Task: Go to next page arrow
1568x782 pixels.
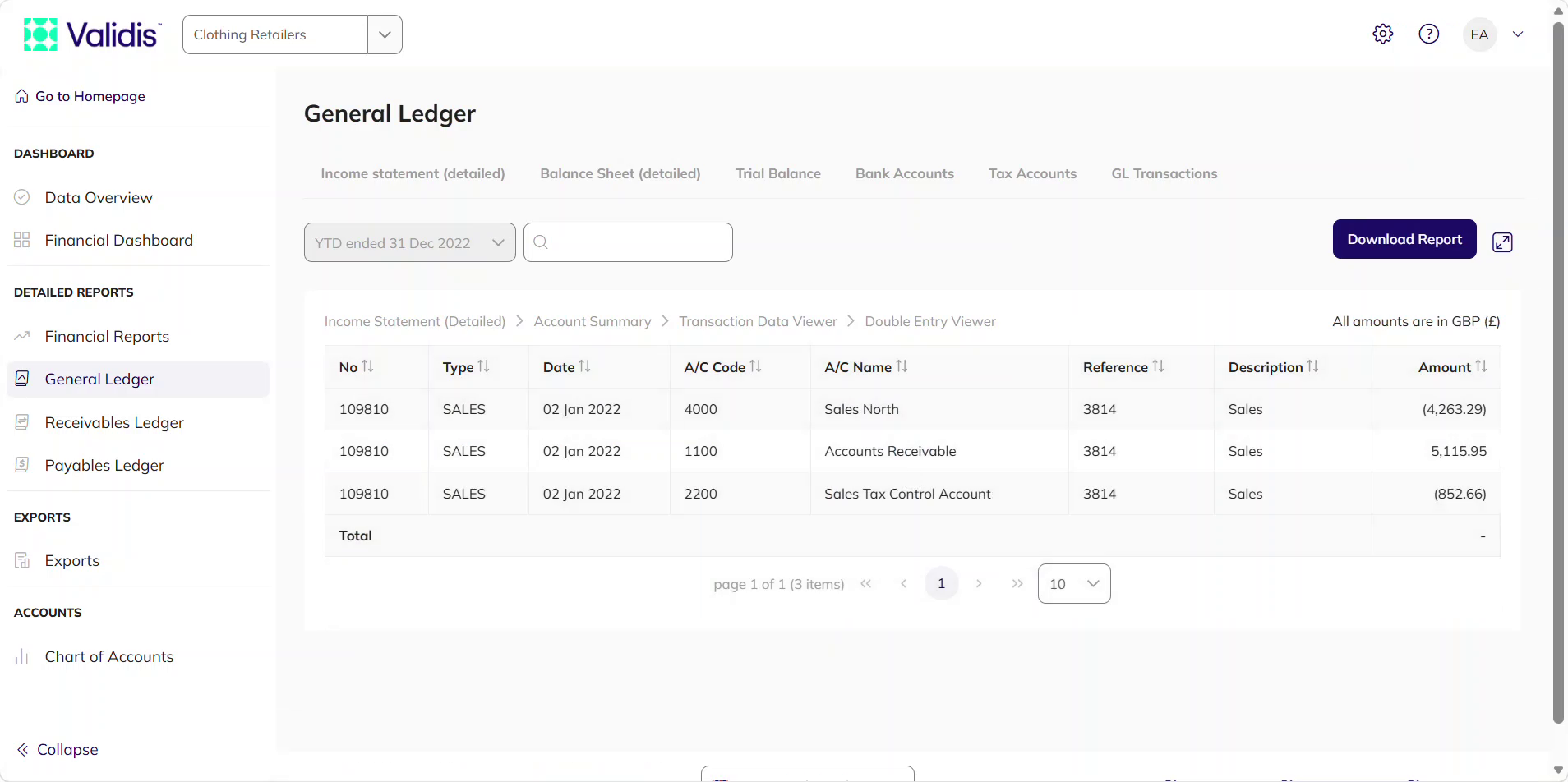Action: [x=979, y=583]
